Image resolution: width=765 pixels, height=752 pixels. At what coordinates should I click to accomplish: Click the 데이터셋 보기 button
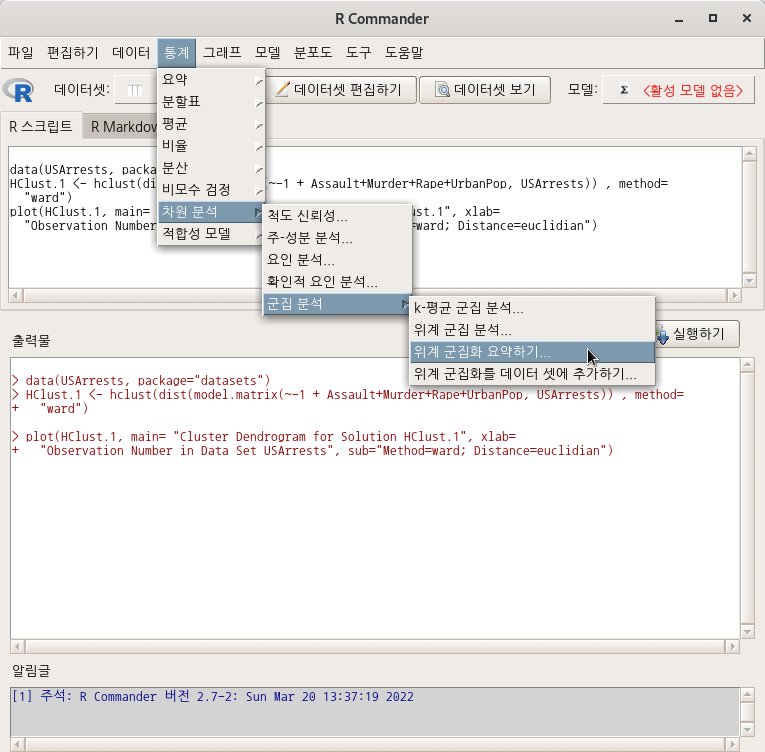[485, 90]
